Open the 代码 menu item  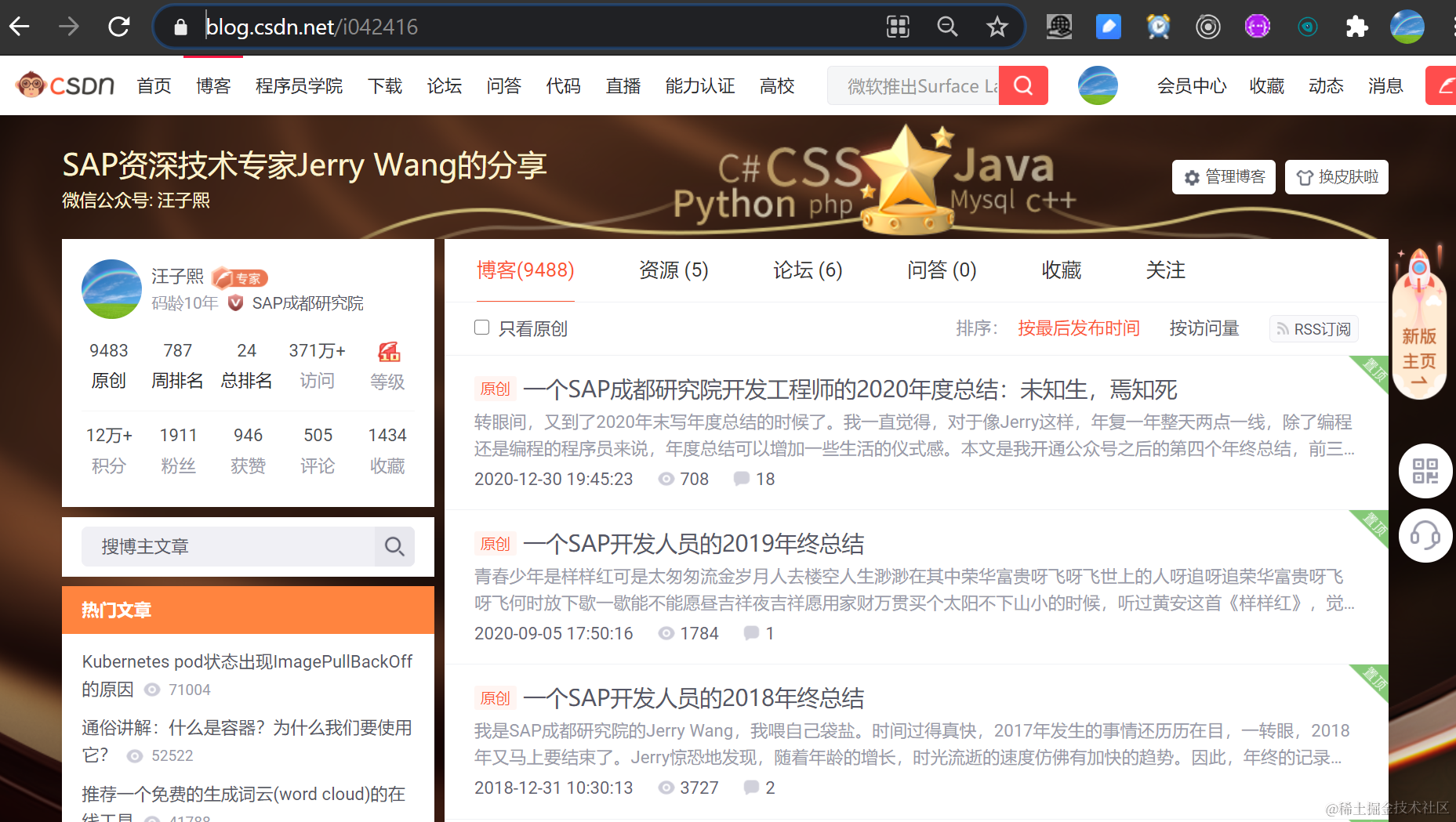[x=563, y=85]
